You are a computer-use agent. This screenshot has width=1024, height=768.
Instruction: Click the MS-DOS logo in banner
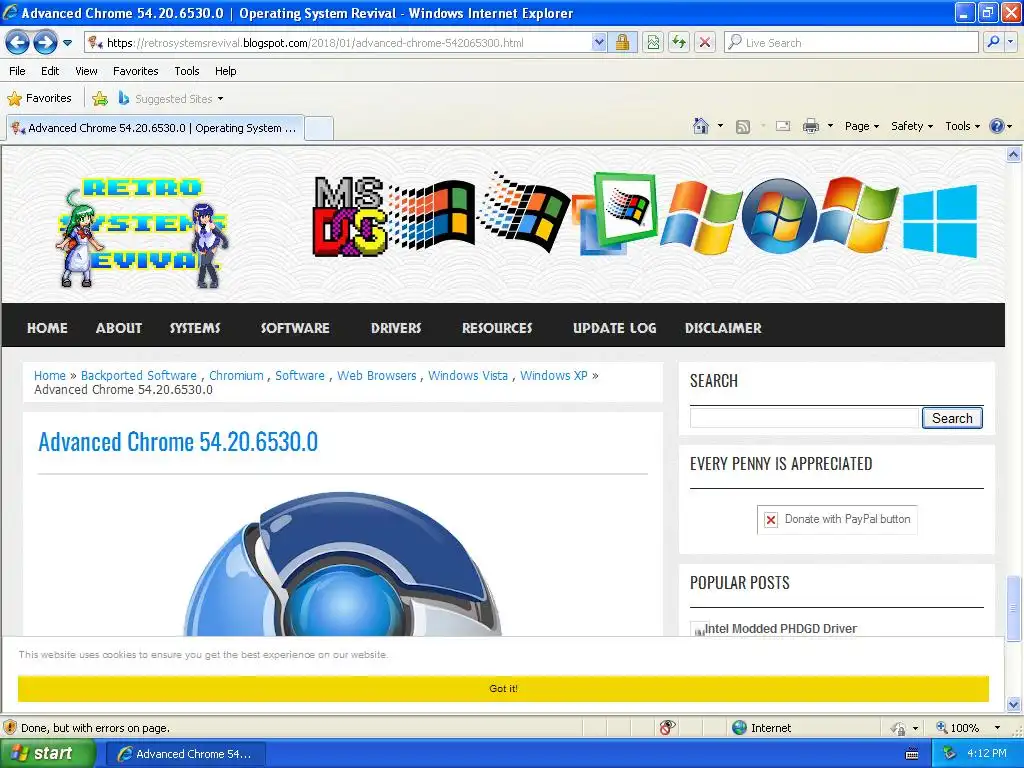point(349,216)
